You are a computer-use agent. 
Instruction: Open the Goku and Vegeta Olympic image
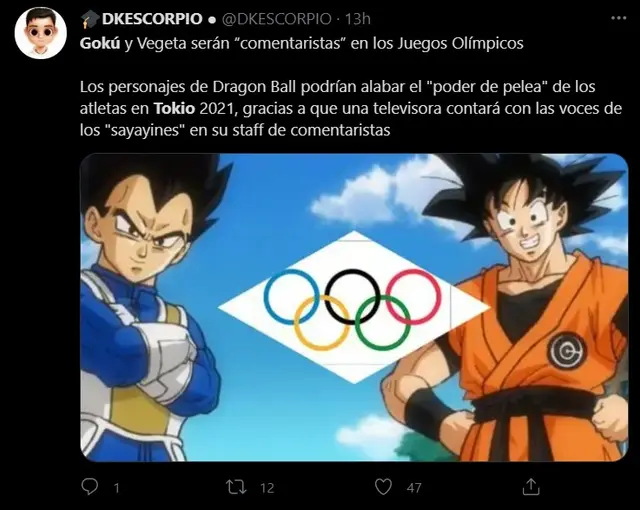pyautogui.click(x=354, y=308)
